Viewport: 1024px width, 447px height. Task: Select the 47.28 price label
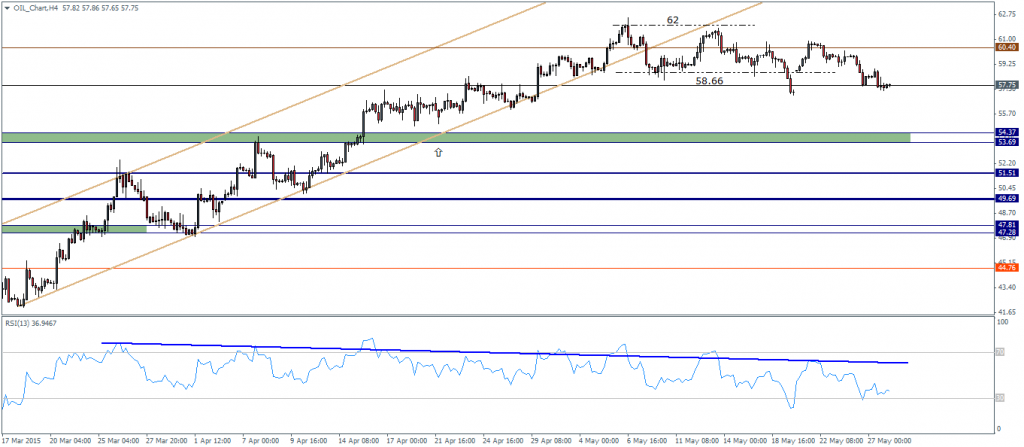(1006, 232)
